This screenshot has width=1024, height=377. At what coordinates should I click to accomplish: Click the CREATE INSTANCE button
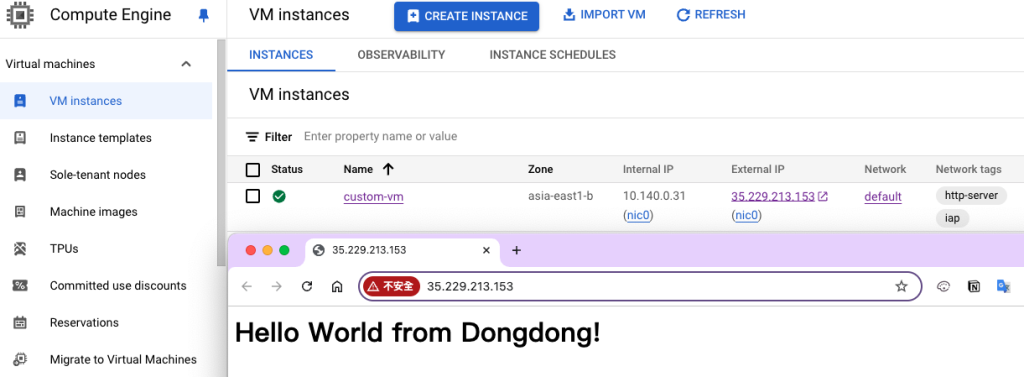tap(466, 16)
